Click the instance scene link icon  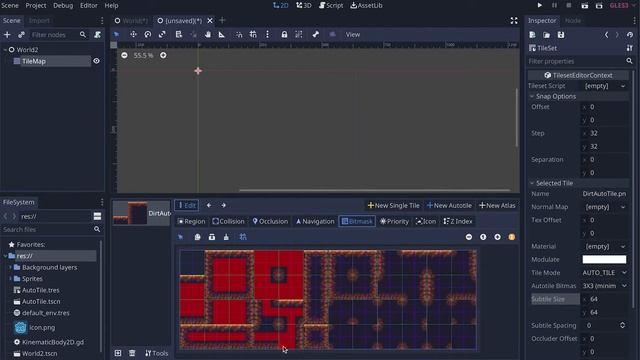[x=21, y=35]
